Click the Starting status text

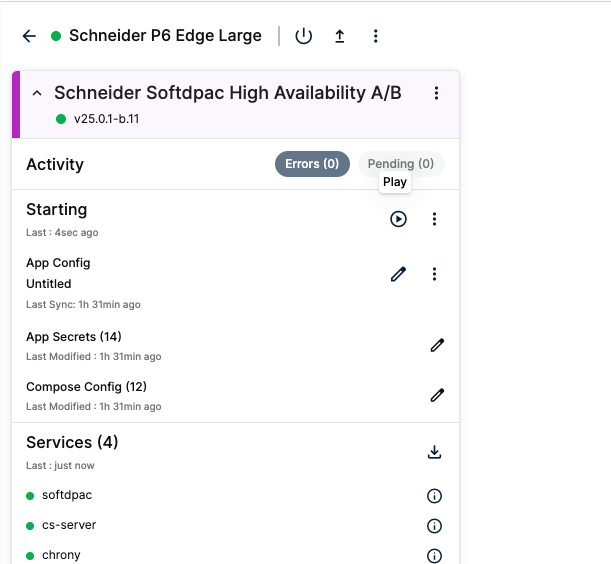[57, 210]
